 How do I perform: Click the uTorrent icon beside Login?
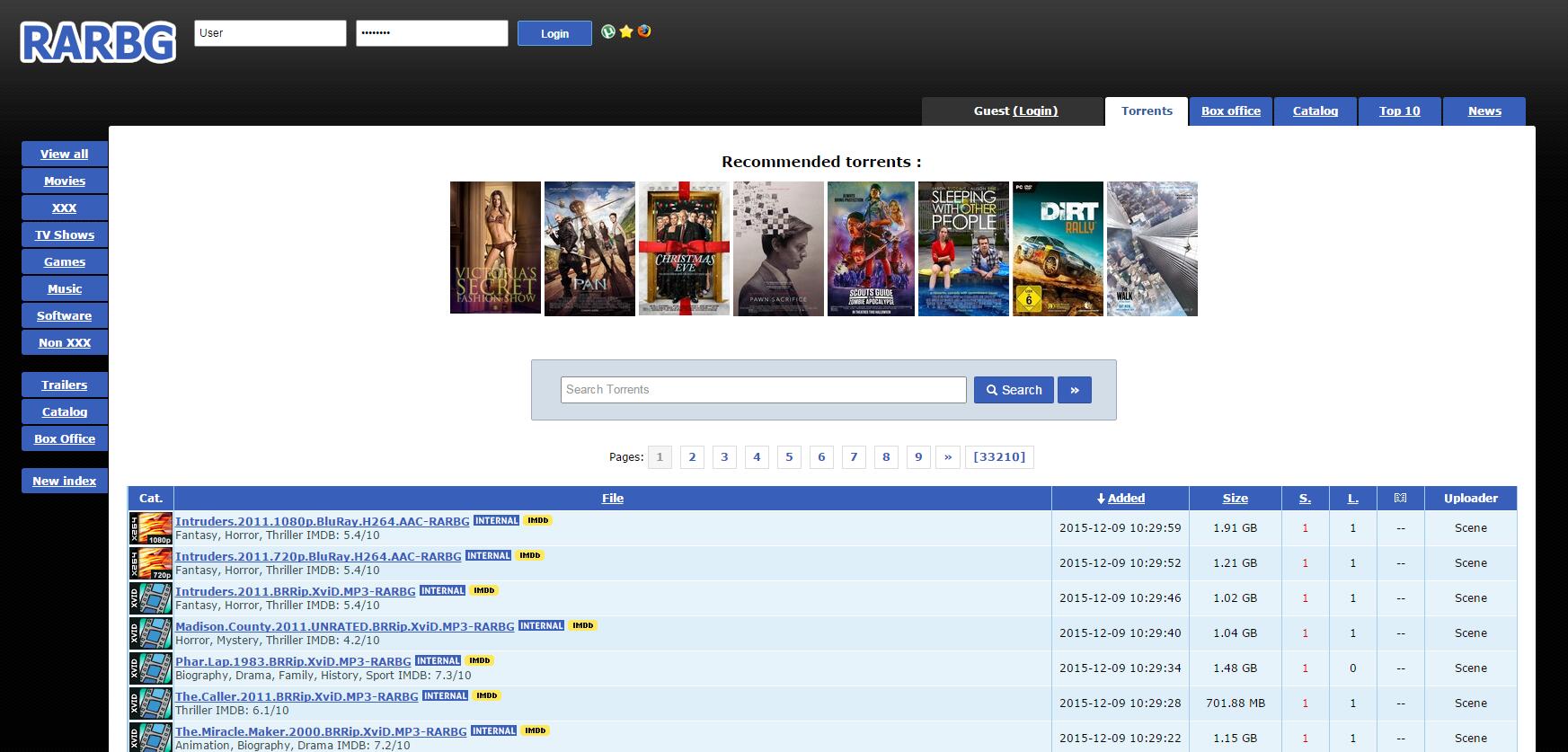pyautogui.click(x=608, y=31)
